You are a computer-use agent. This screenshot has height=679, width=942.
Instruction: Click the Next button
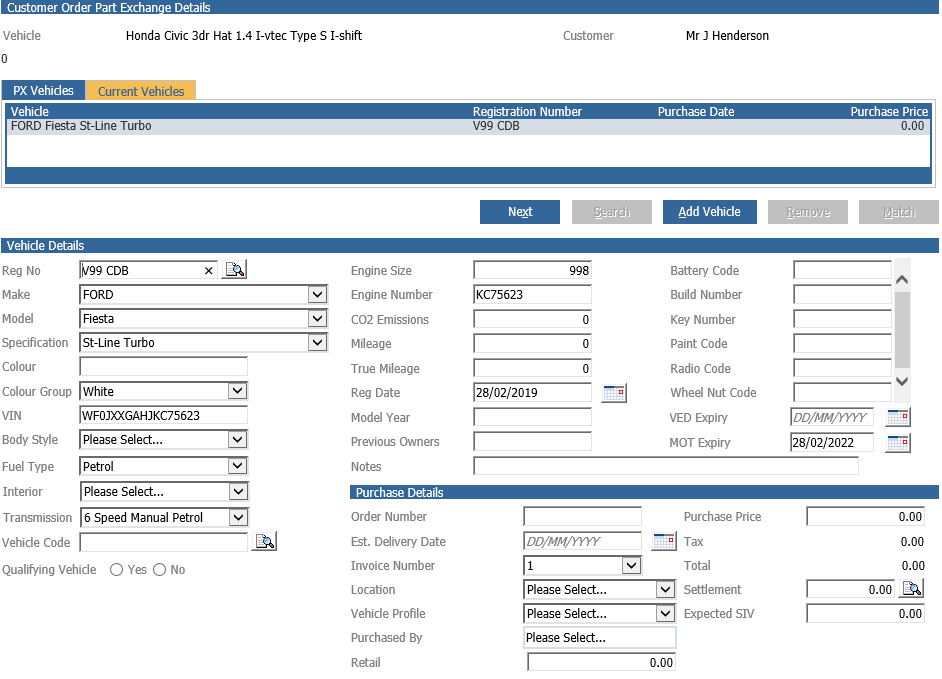520,212
